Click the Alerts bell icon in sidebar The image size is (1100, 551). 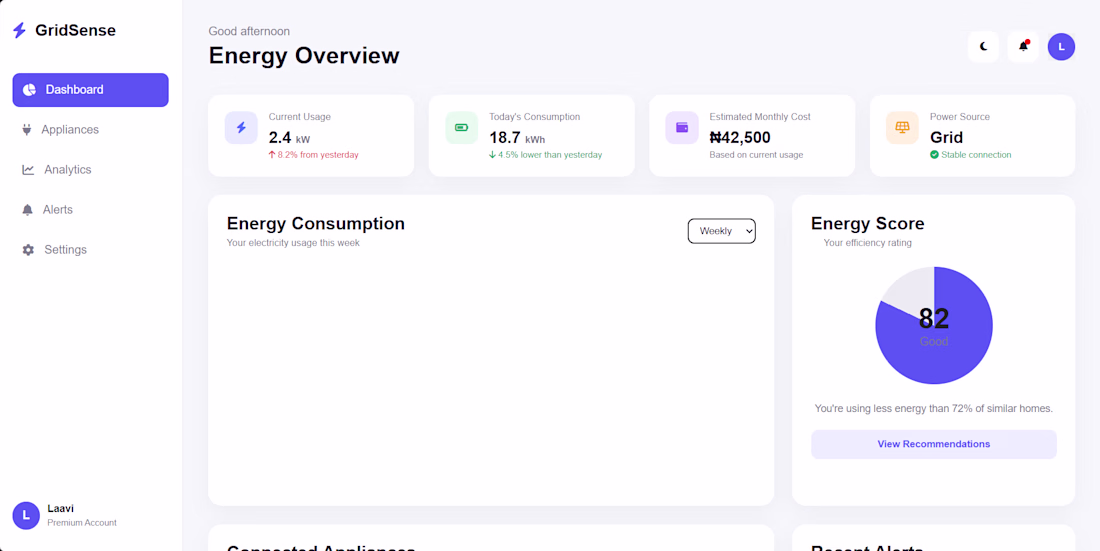click(x=27, y=210)
